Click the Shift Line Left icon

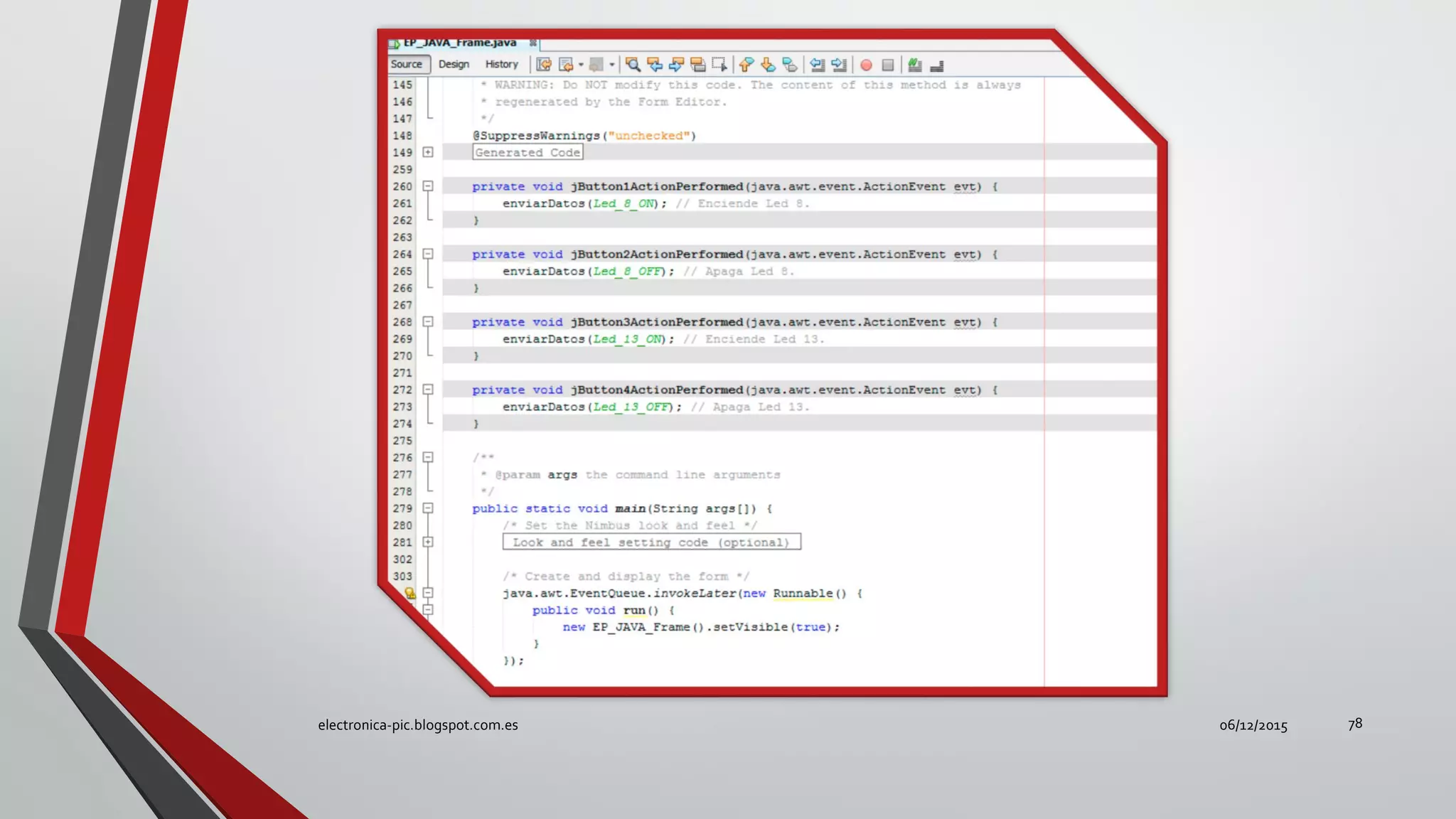click(x=818, y=65)
